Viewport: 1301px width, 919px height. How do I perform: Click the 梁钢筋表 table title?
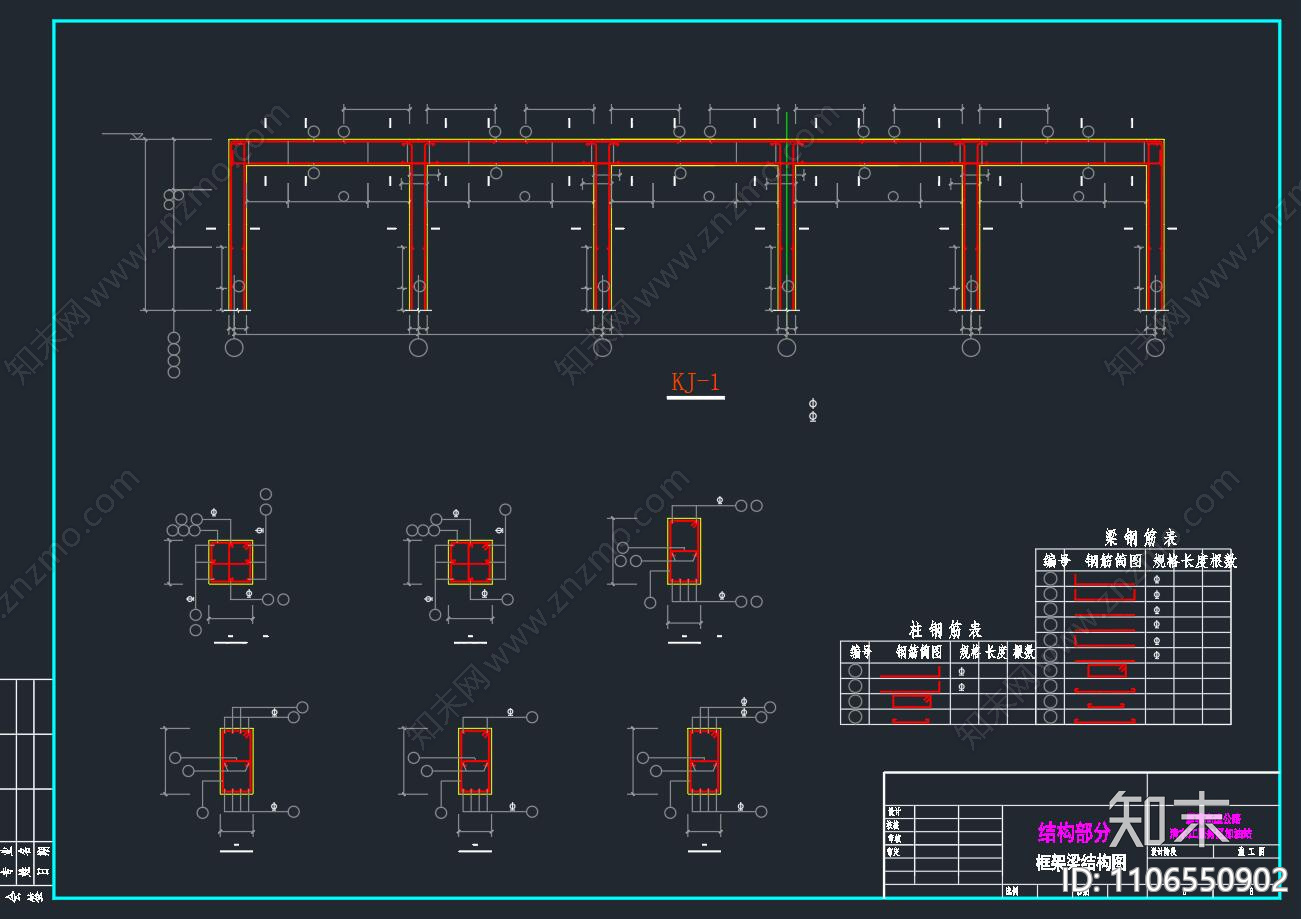point(1141,538)
